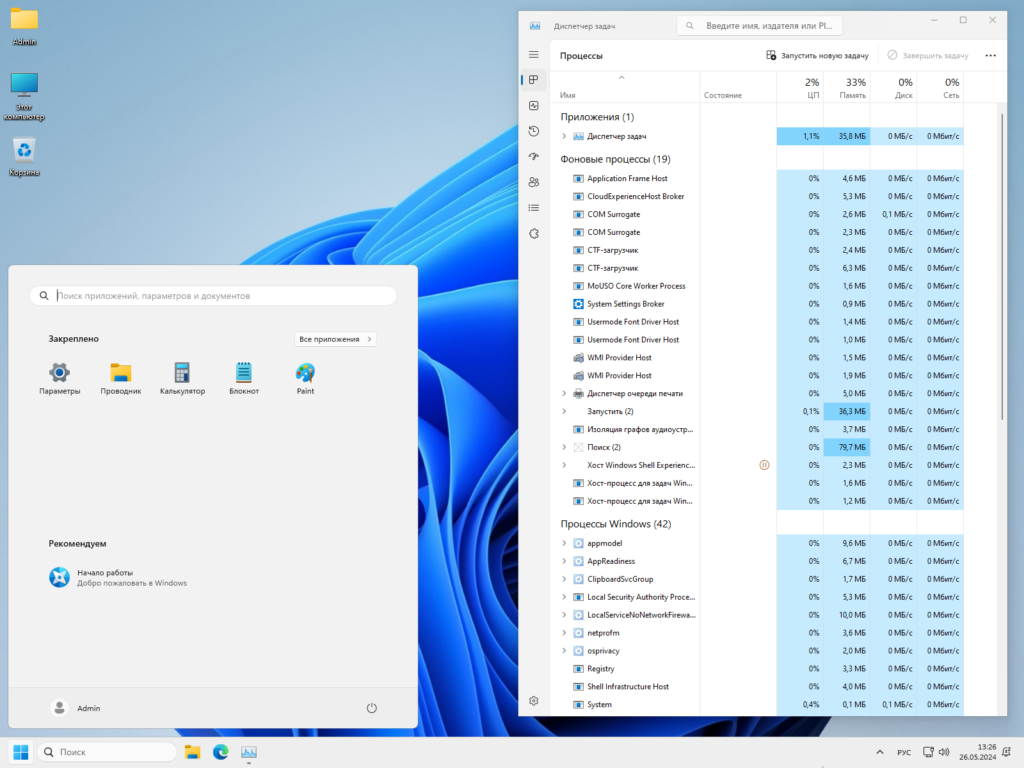Open Начало работы recommended item

(118, 577)
